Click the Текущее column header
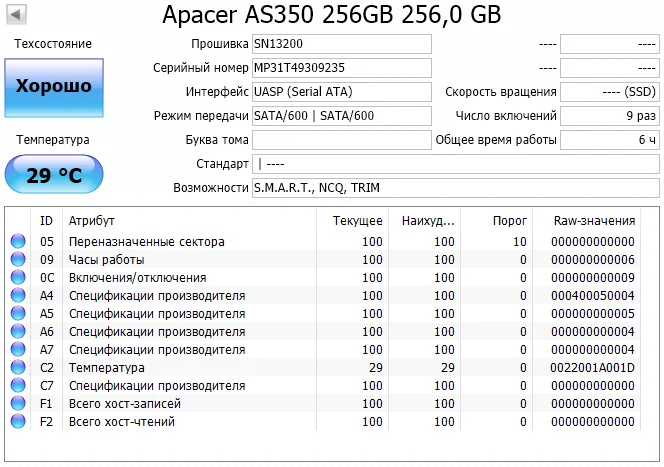Image resolution: width=664 pixels, height=467 pixels. point(353,221)
